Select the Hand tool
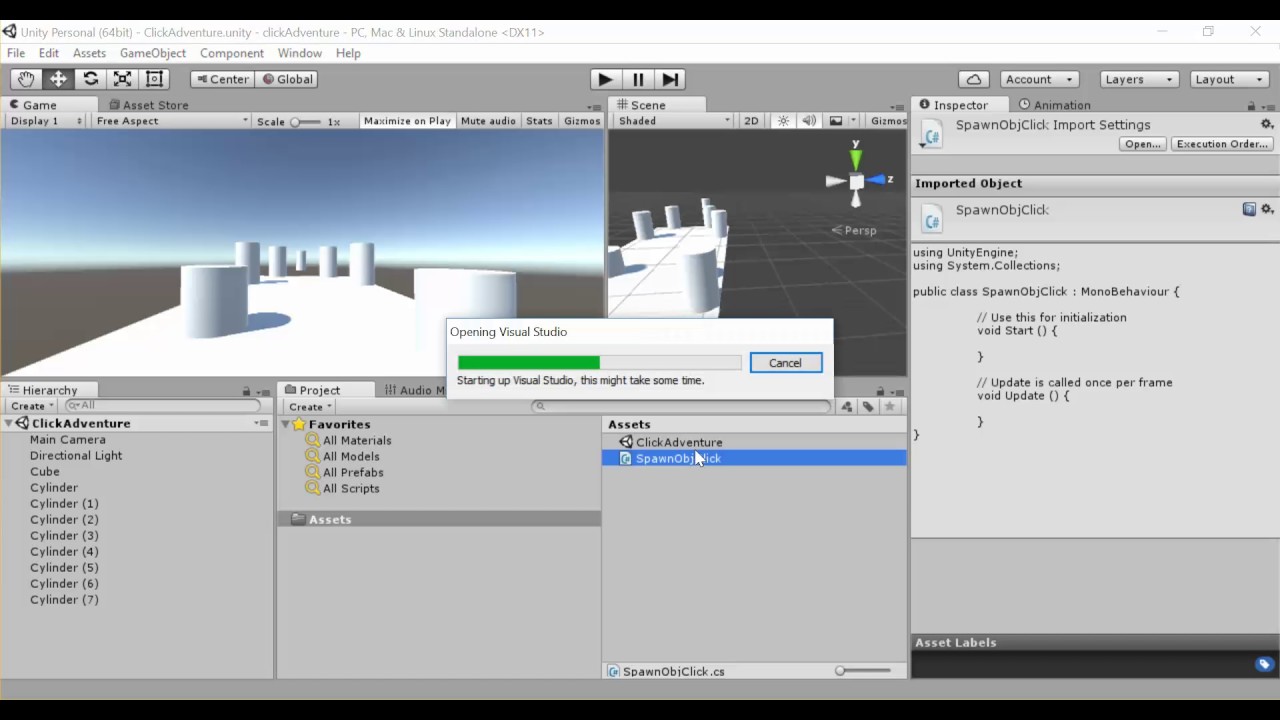 point(26,79)
